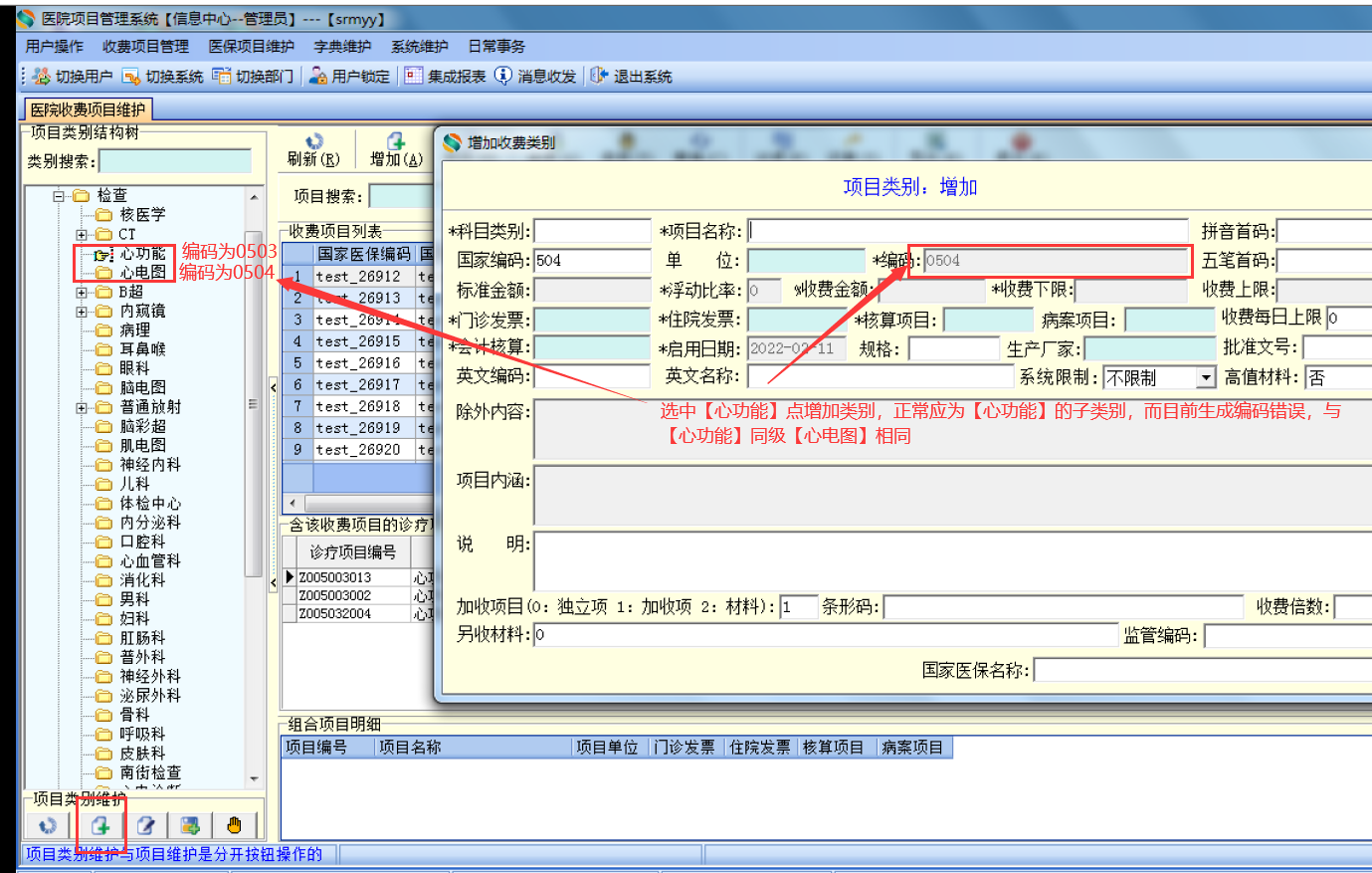1372x873 pixels.
Task: Click the app icon in the main title bar
Action: pyautogui.click(x=25, y=18)
